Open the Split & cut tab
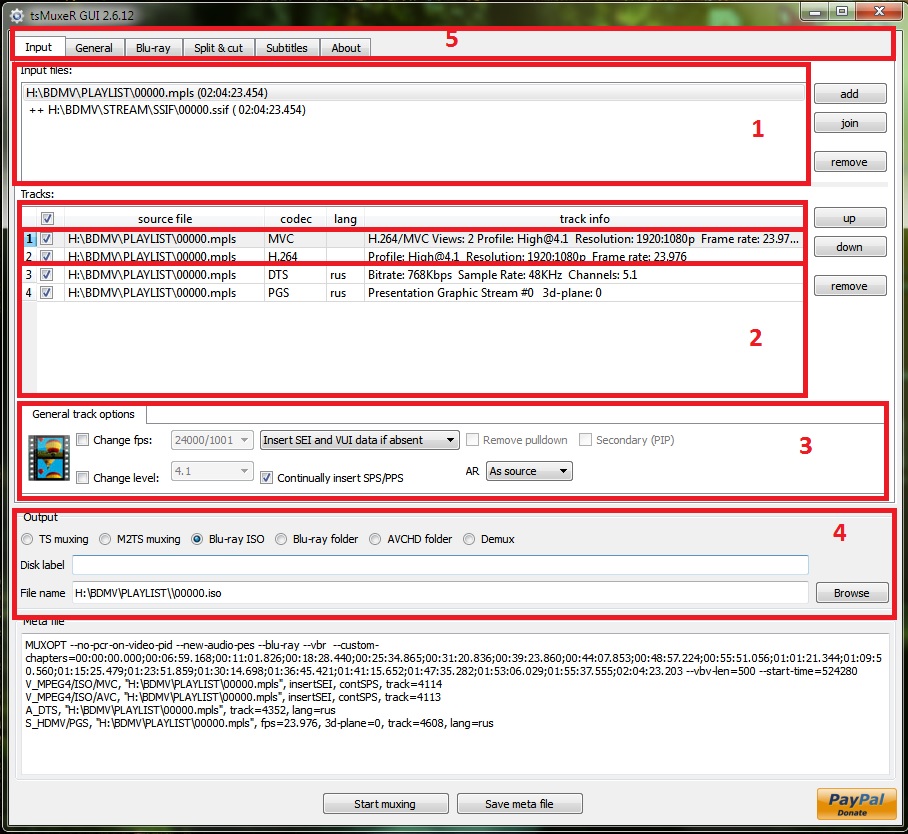The height and width of the screenshot is (834, 908). (x=218, y=48)
